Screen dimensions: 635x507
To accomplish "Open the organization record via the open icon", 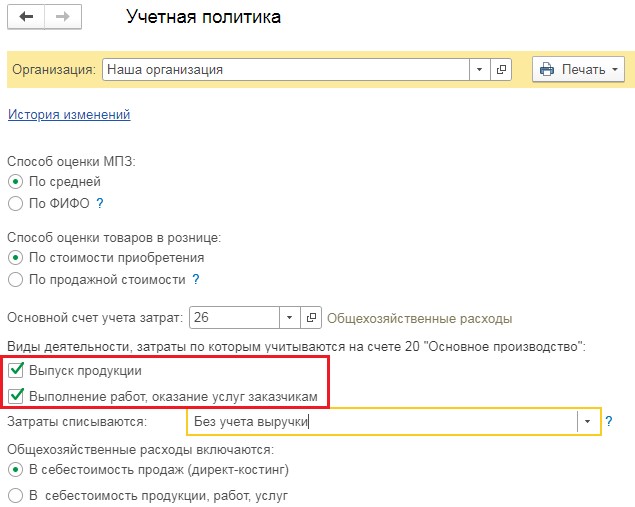I will [501, 69].
